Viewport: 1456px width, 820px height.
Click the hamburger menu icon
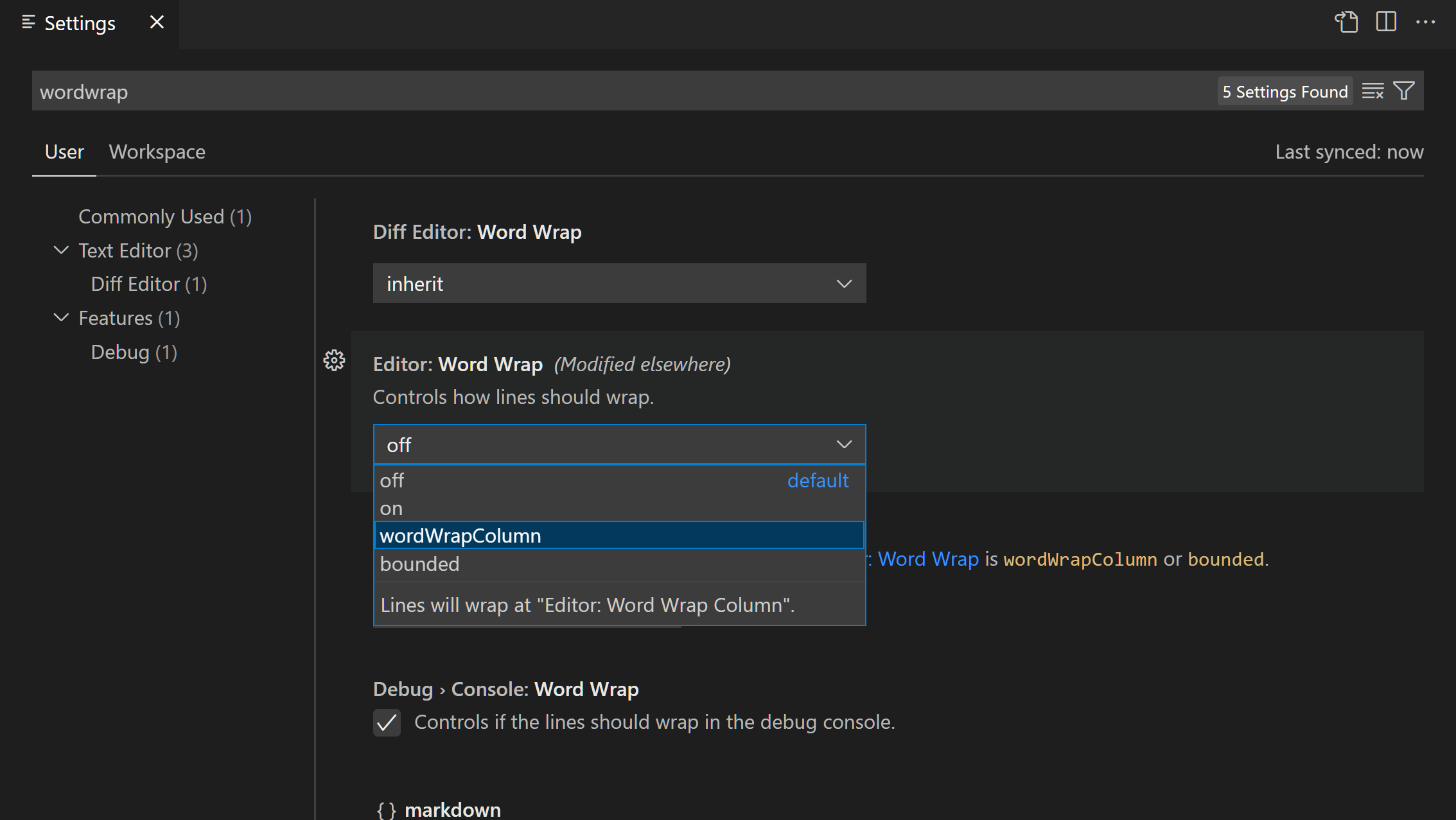pyautogui.click(x=26, y=22)
